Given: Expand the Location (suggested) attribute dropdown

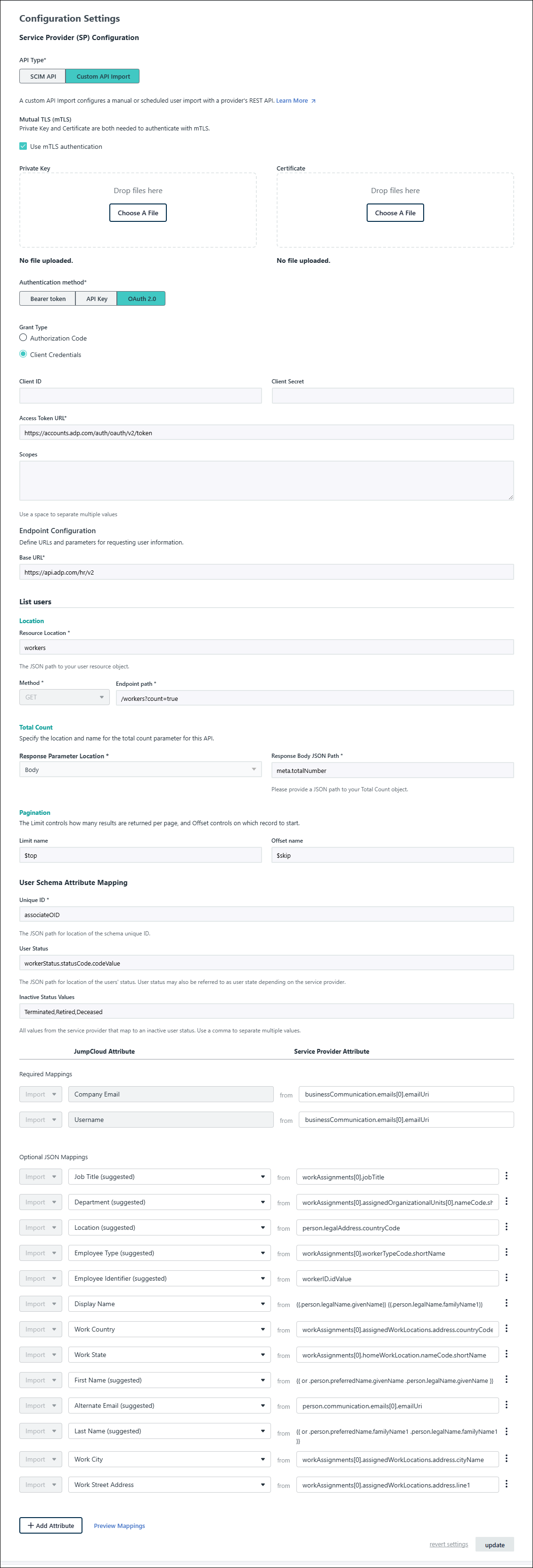Looking at the screenshot, I should 169,1227.
